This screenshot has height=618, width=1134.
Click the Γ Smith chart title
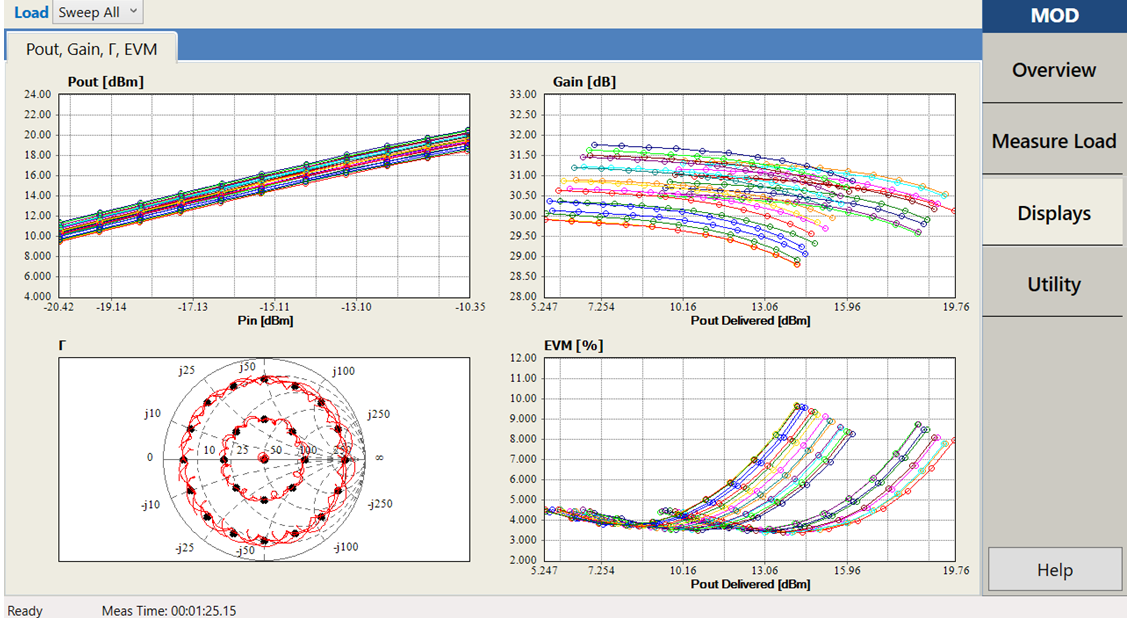click(x=62, y=346)
